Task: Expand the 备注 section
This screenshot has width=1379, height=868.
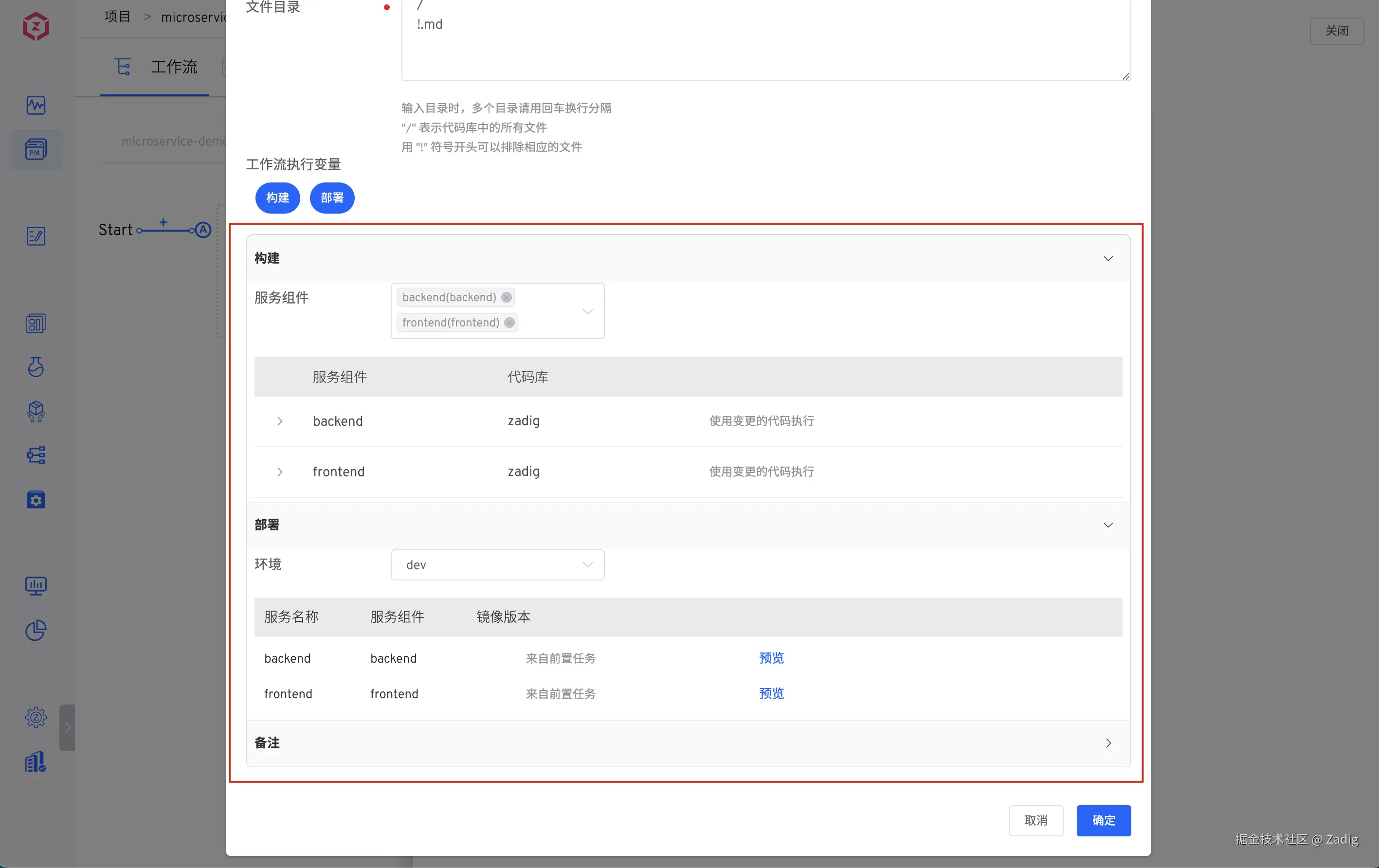Action: tap(1107, 742)
